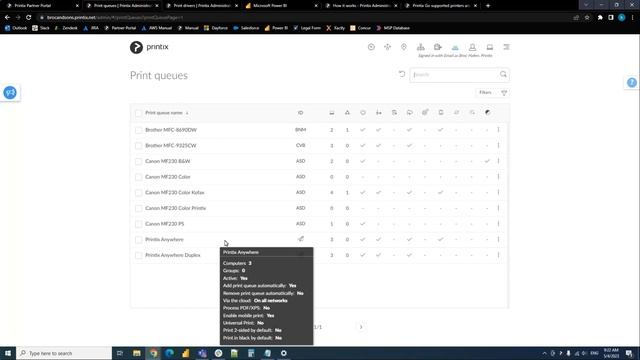Select all print queues with header checkbox
The height and width of the screenshot is (360, 640).
[x=138, y=113]
